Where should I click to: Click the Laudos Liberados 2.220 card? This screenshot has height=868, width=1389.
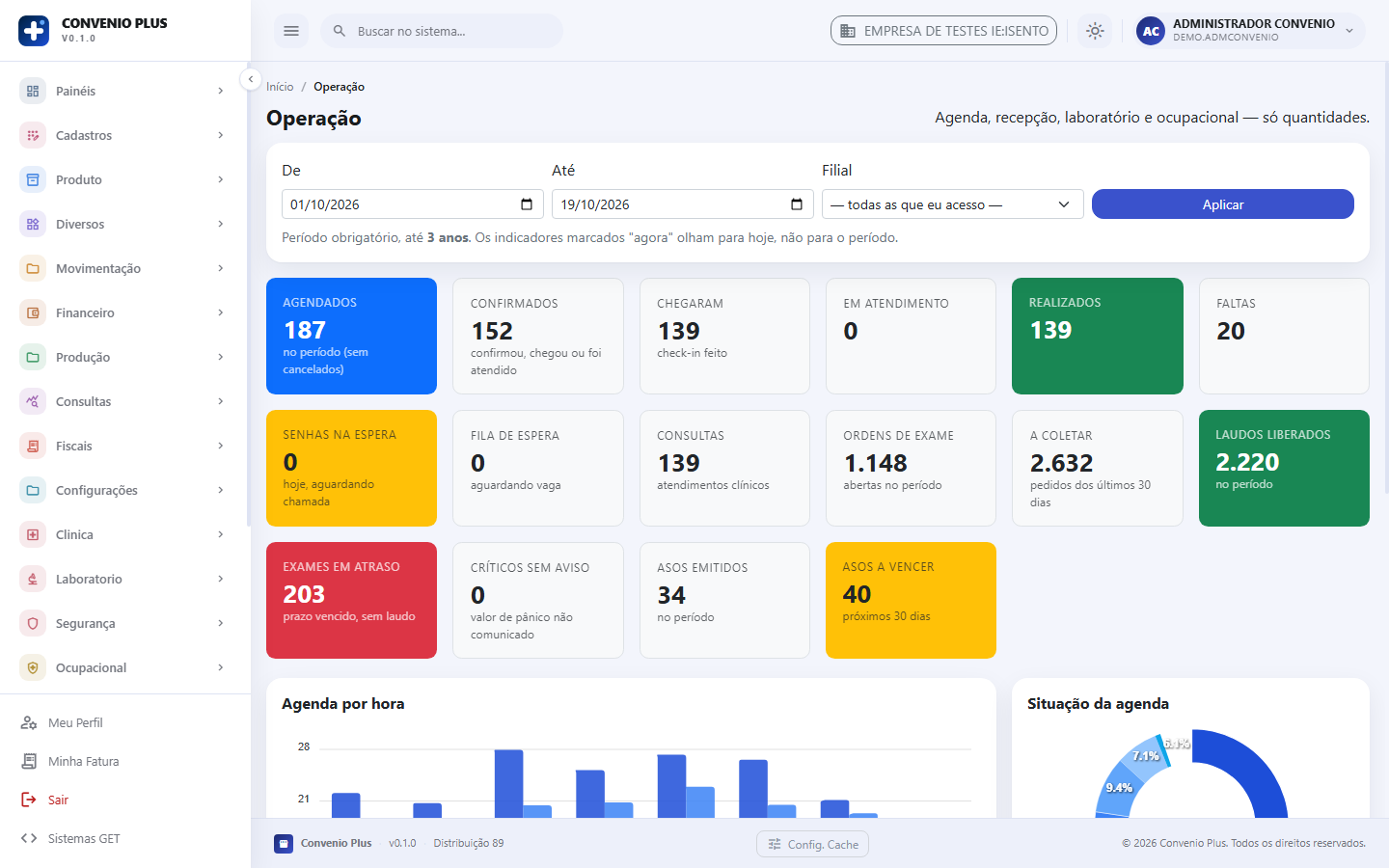tap(1284, 468)
